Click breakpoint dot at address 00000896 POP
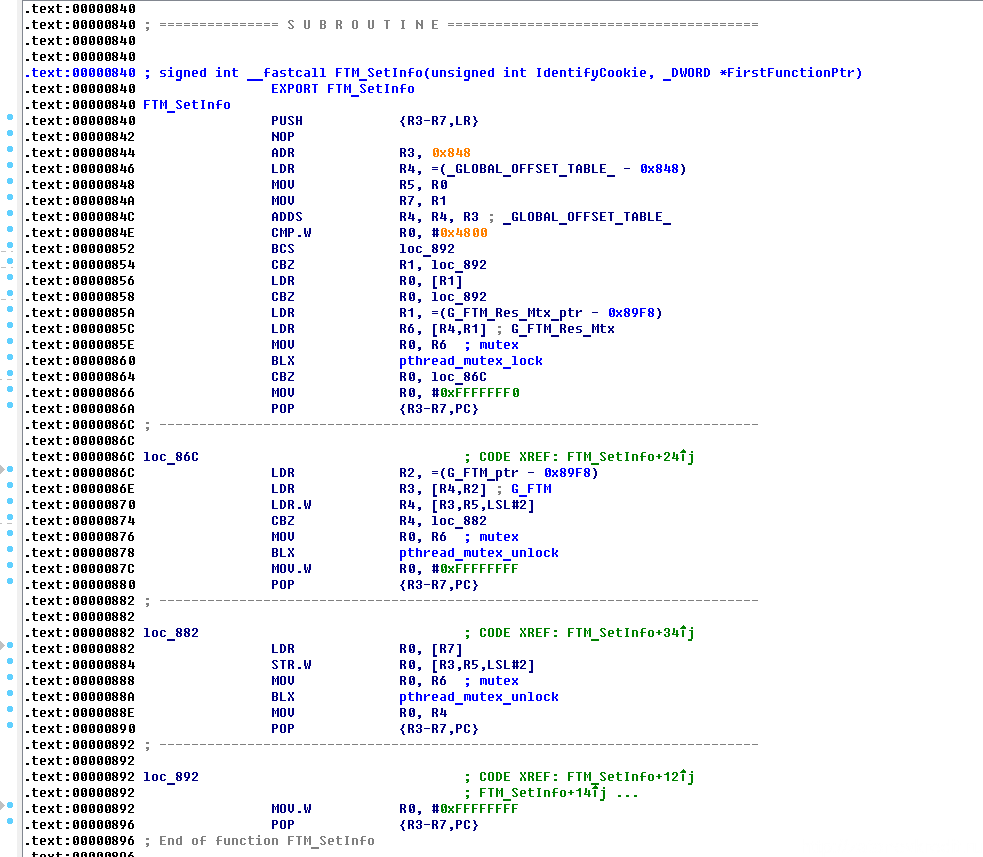 point(9,822)
